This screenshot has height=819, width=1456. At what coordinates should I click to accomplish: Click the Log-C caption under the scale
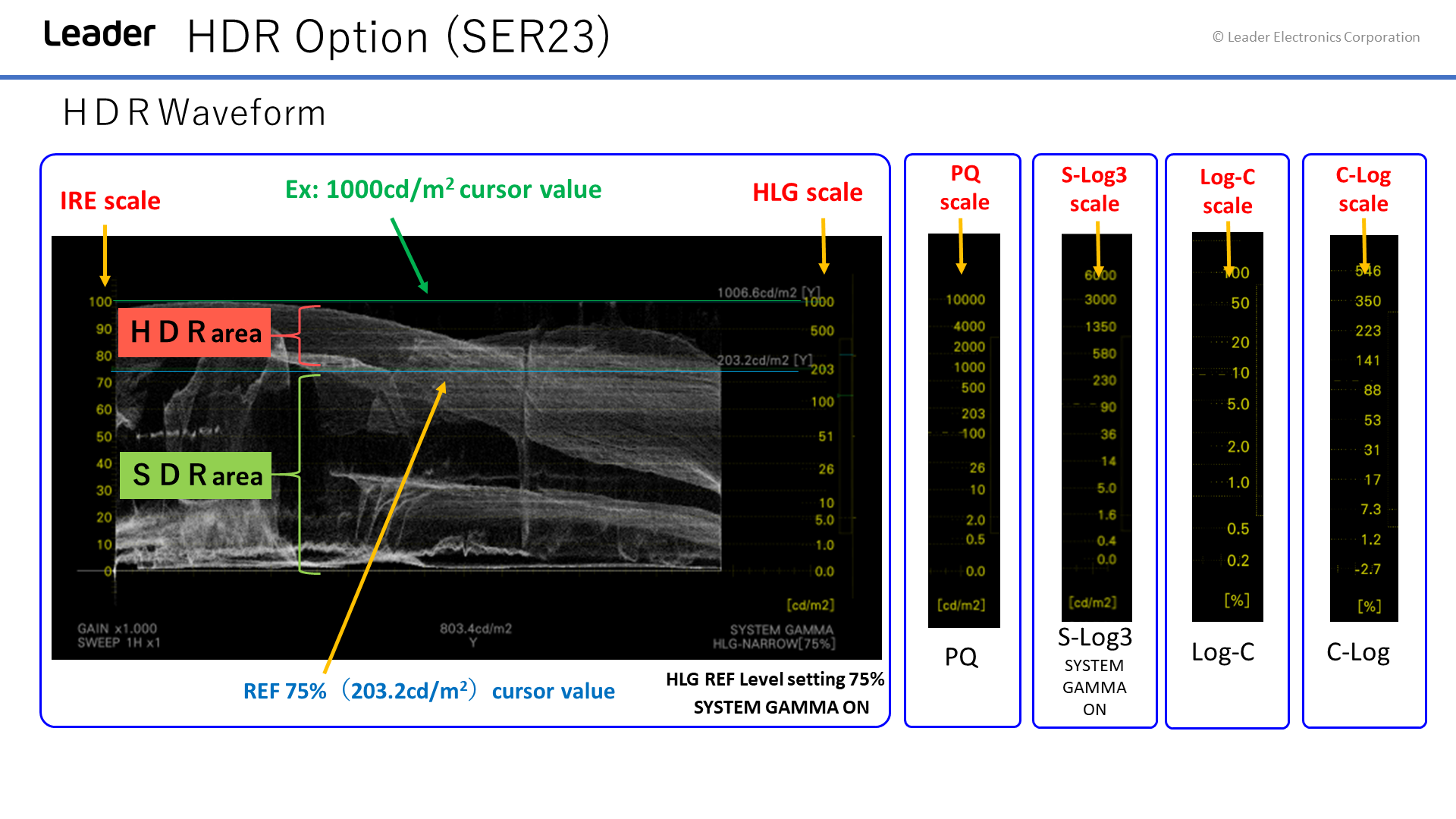click(1222, 652)
